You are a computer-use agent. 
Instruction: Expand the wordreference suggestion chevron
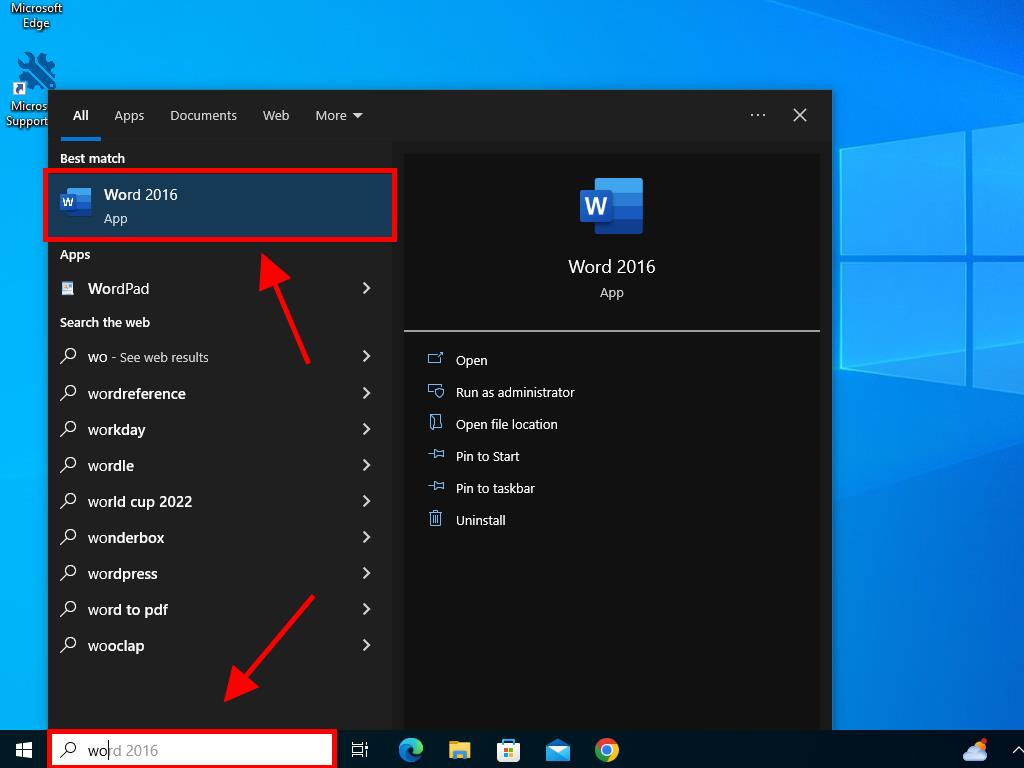pos(366,393)
